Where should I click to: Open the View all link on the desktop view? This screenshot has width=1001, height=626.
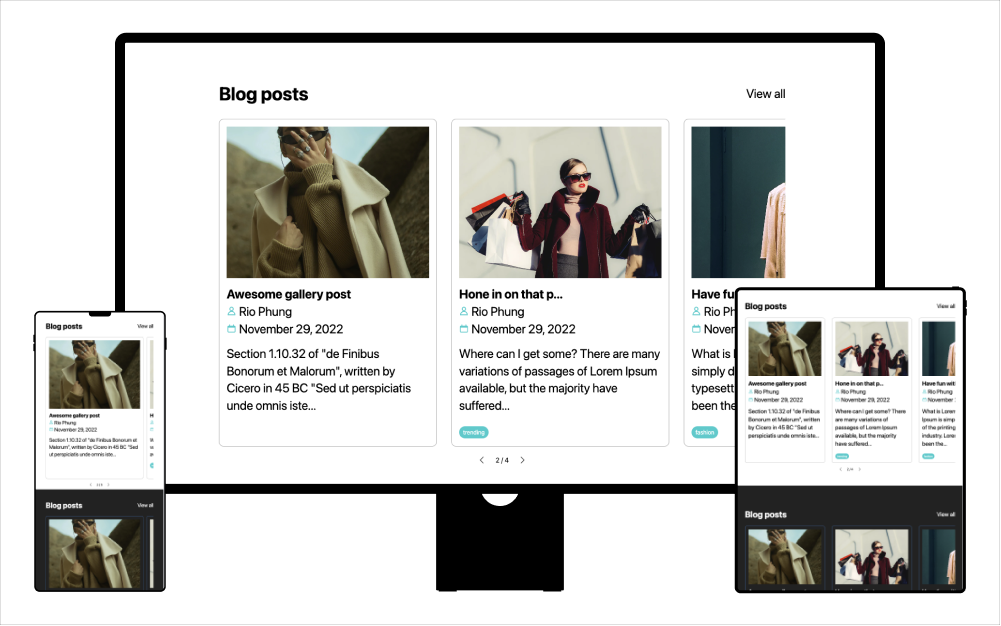pyautogui.click(x=765, y=93)
